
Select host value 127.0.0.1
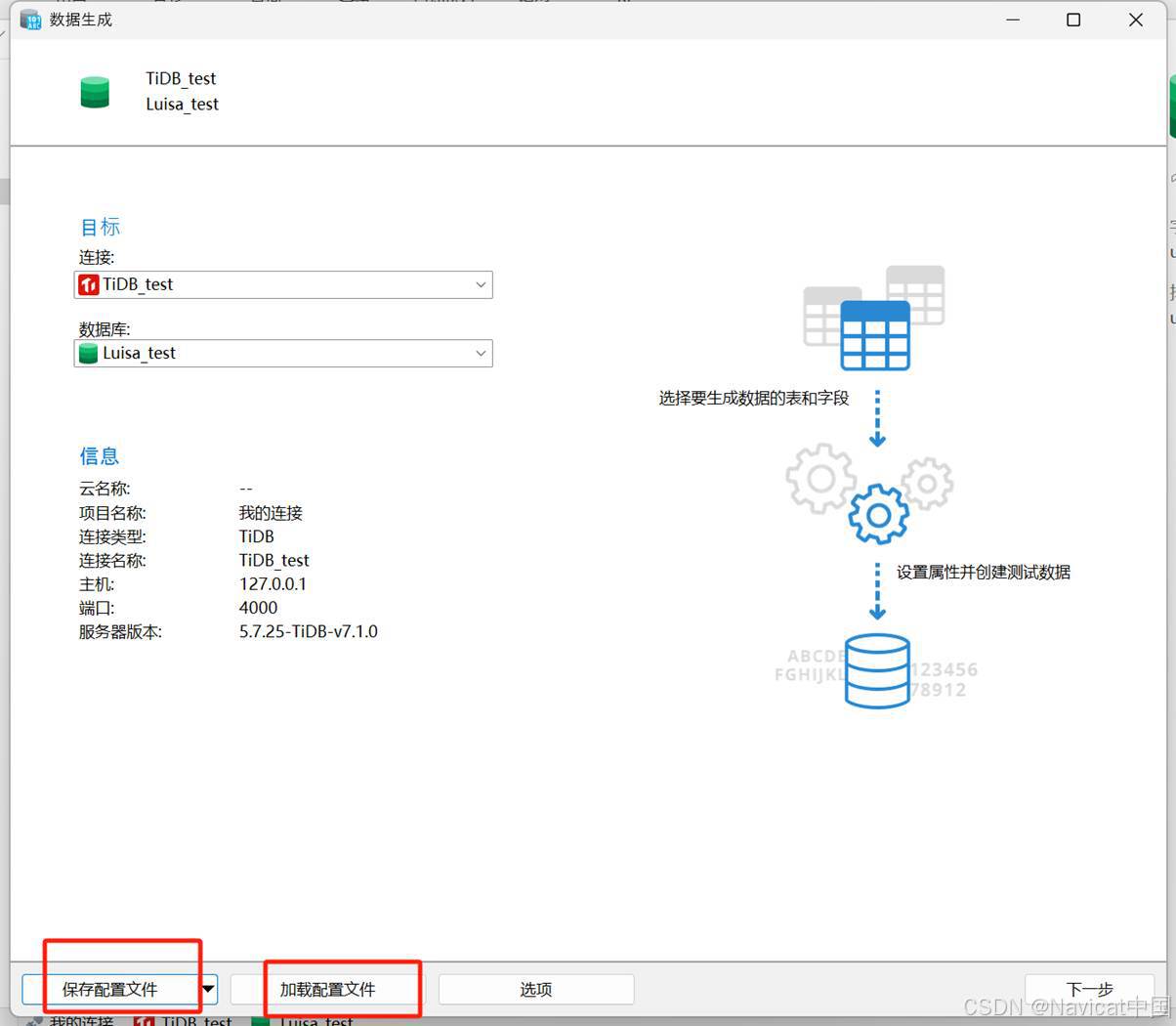pyautogui.click(x=273, y=583)
